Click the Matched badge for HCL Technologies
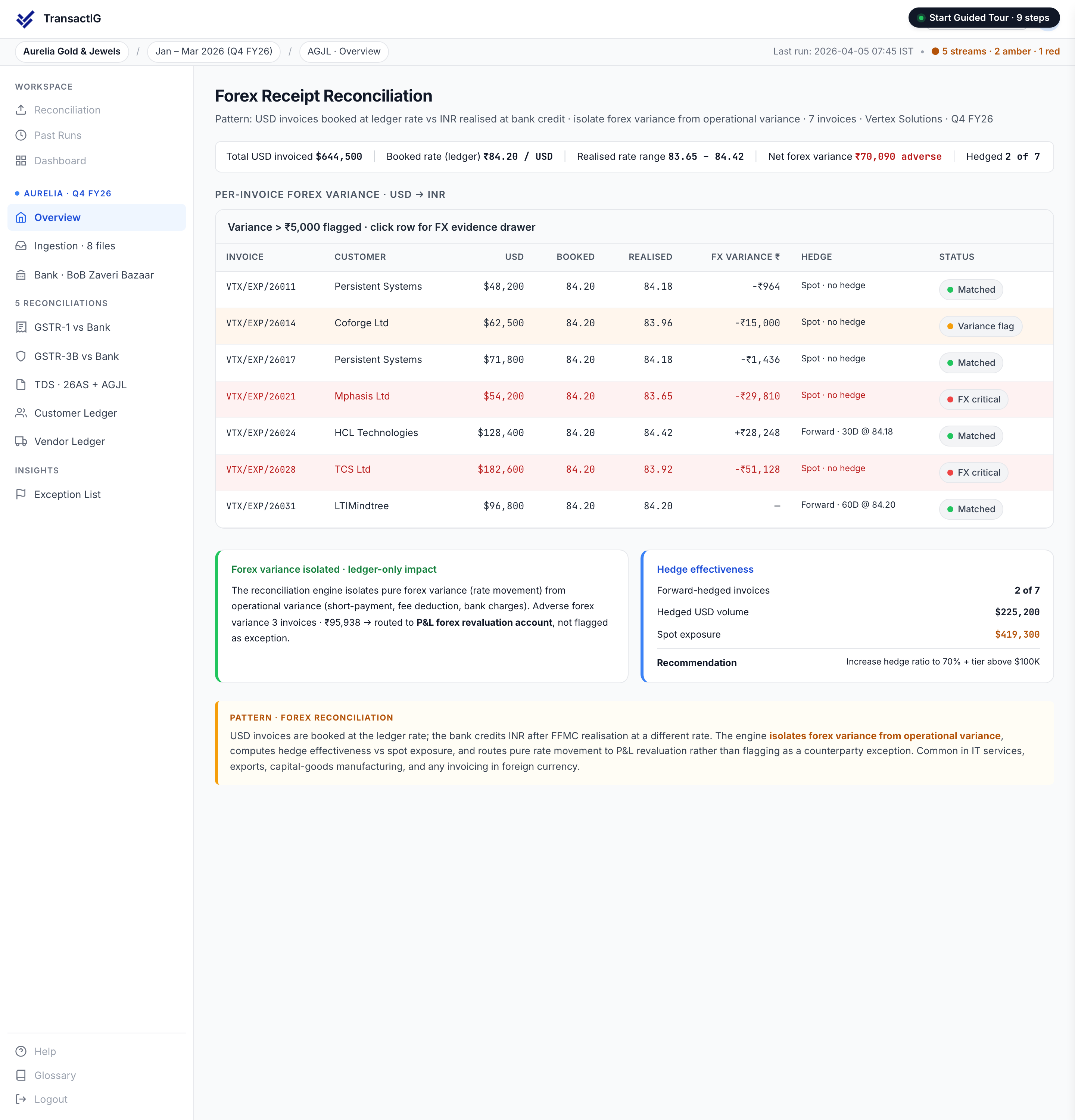 tap(970, 436)
